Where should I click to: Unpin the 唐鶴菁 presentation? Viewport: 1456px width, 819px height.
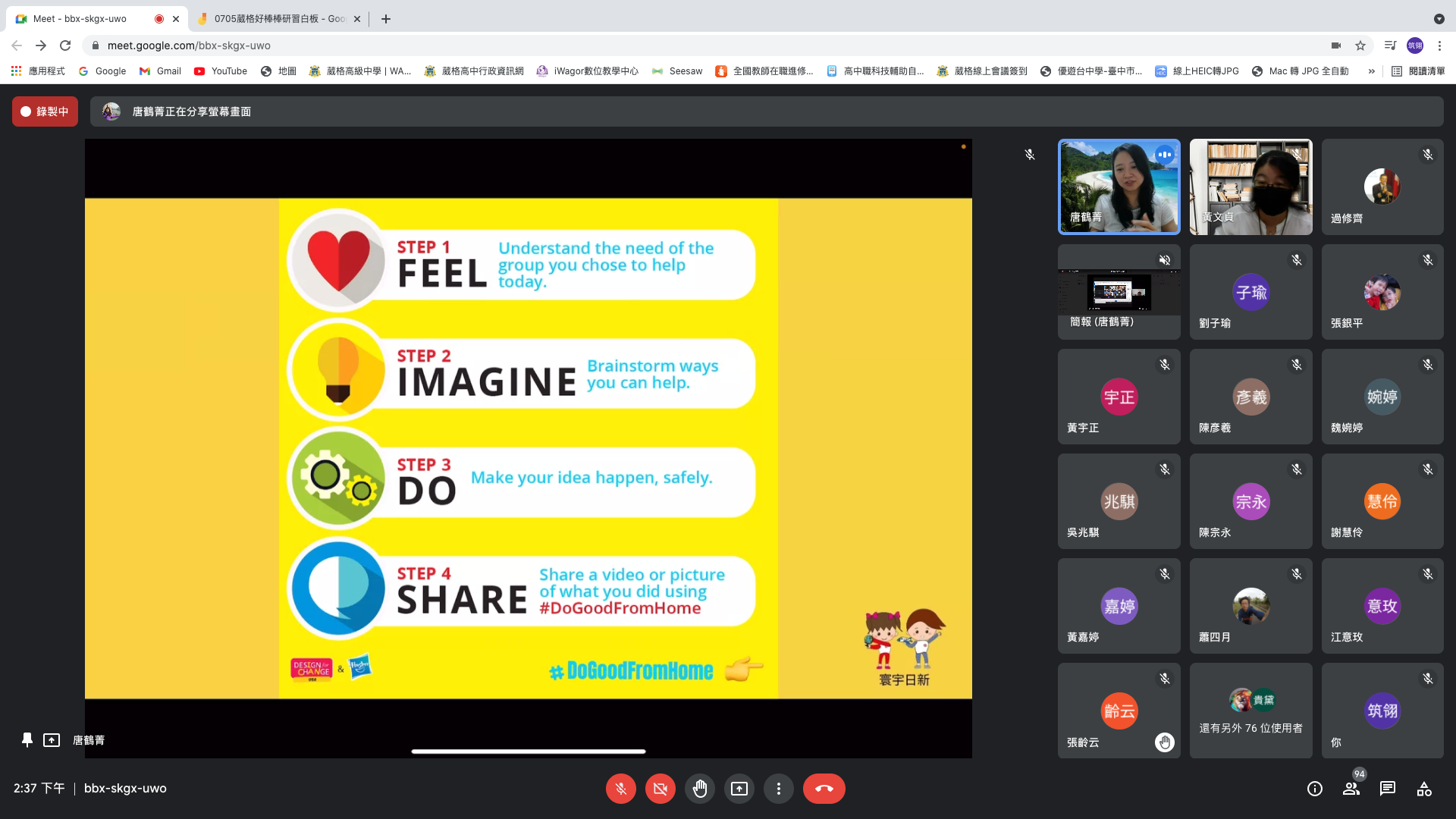pyautogui.click(x=27, y=739)
